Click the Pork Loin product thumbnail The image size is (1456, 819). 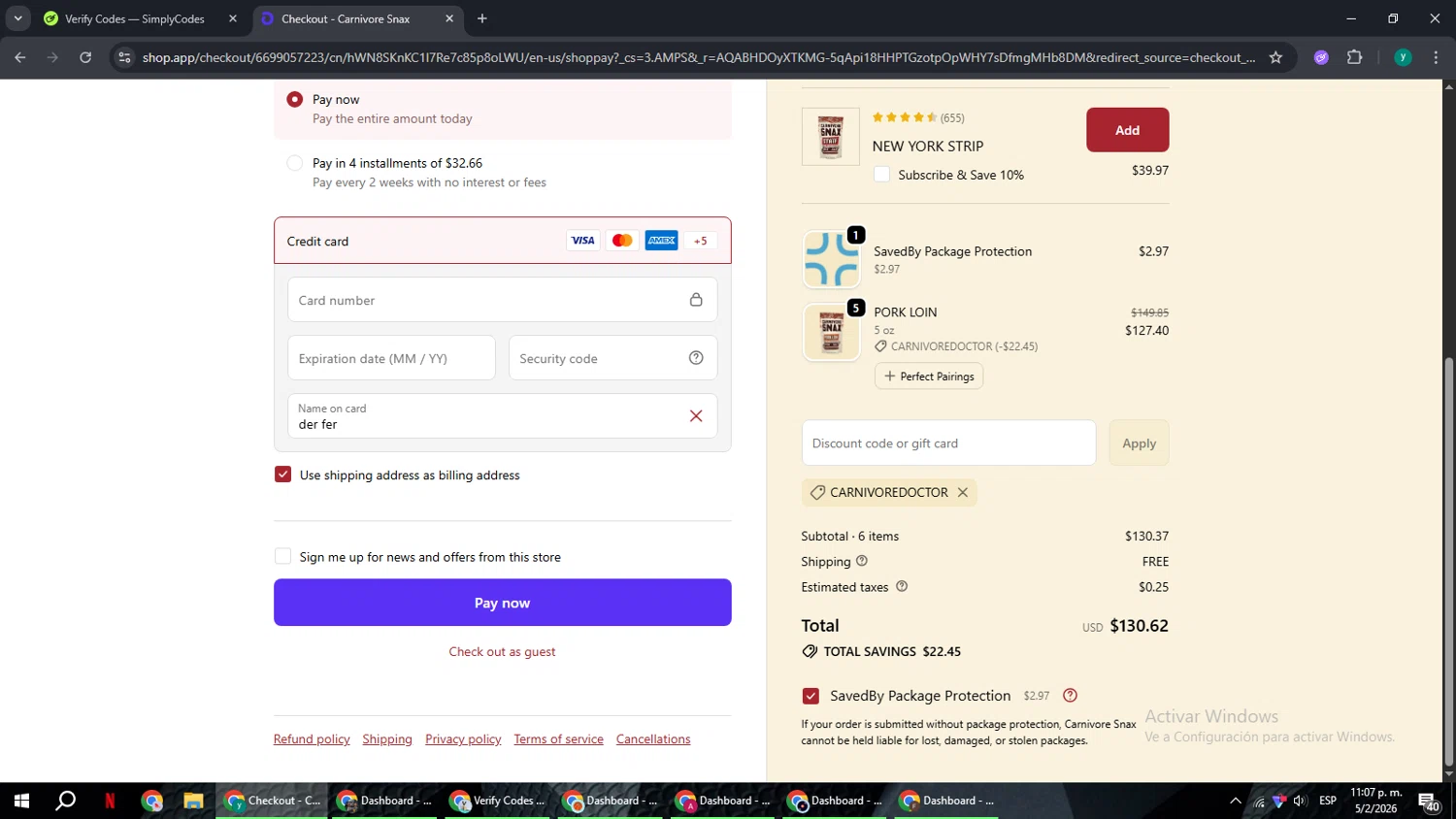[831, 332]
